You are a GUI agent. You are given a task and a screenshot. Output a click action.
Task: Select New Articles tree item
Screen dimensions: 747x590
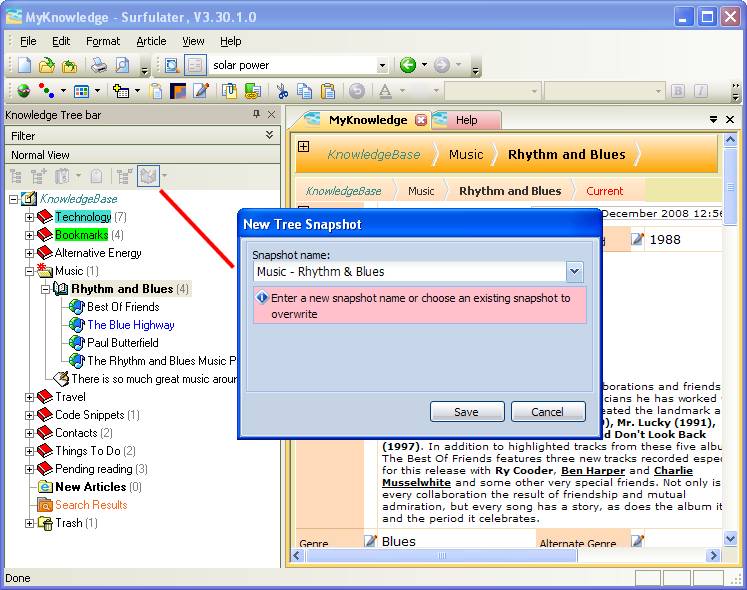[x=91, y=487]
